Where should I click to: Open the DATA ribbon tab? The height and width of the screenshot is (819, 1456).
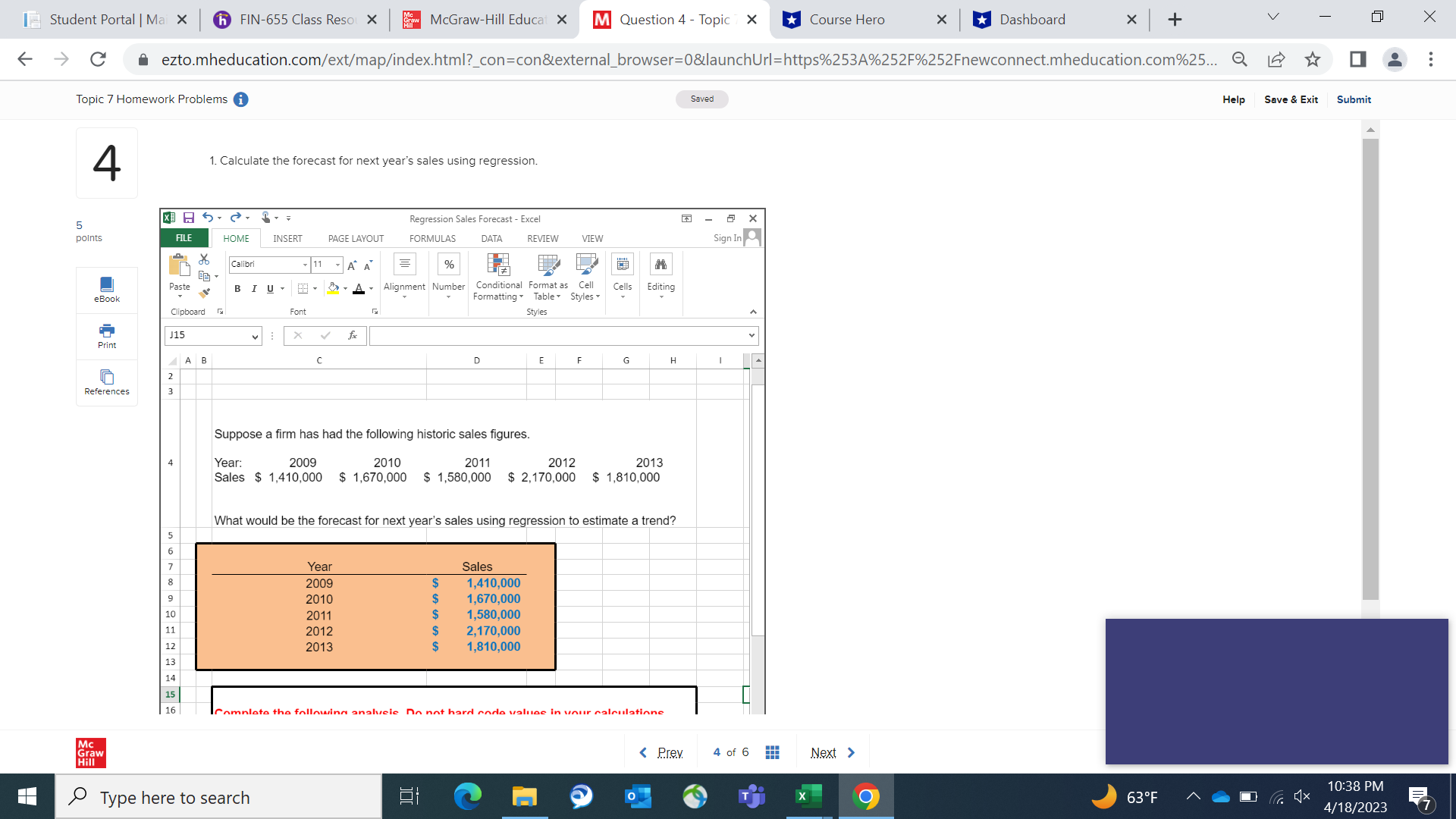coord(491,238)
